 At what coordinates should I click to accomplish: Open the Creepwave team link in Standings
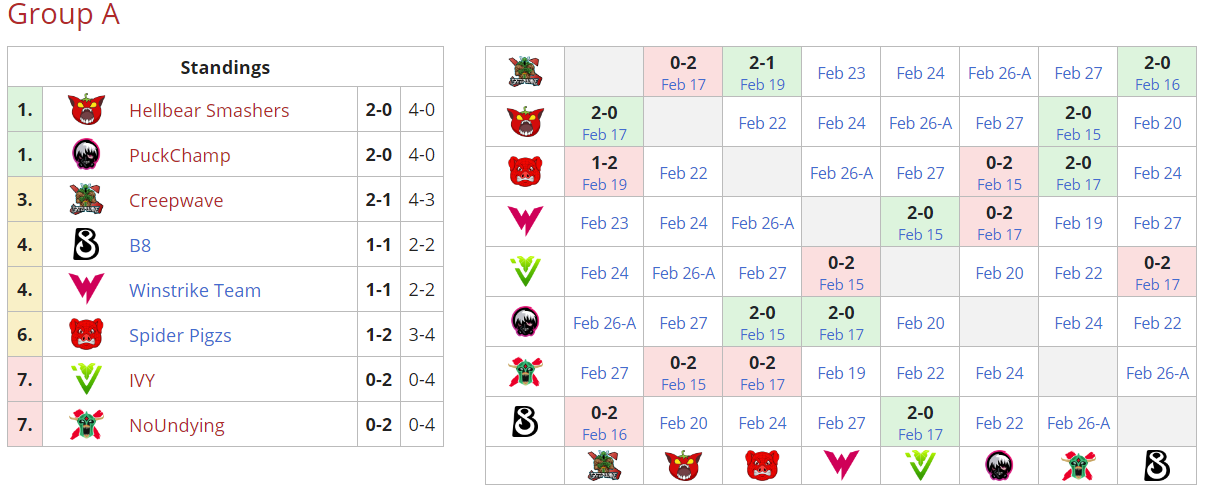tap(176, 200)
